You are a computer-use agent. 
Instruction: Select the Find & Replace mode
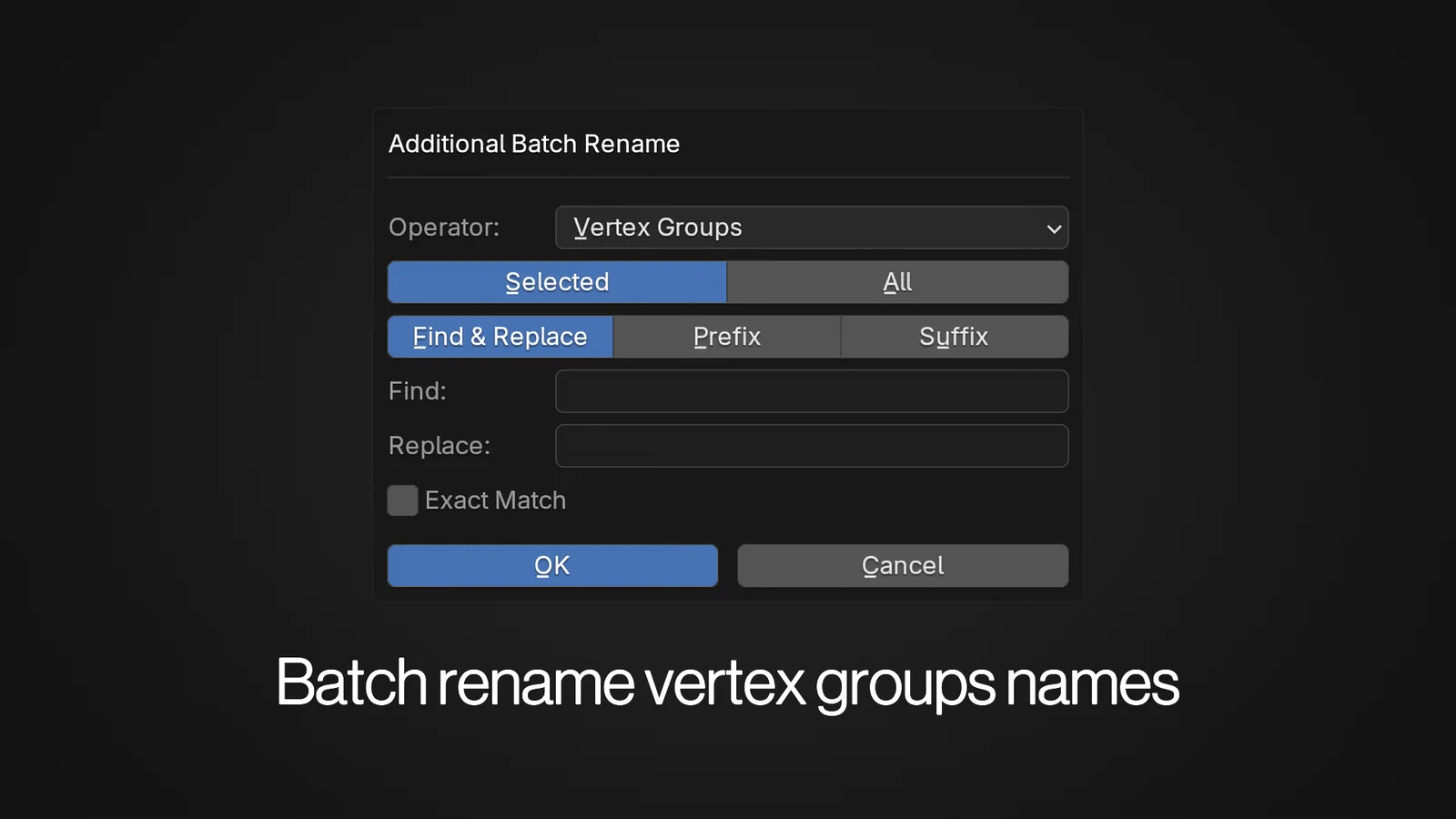(x=500, y=336)
